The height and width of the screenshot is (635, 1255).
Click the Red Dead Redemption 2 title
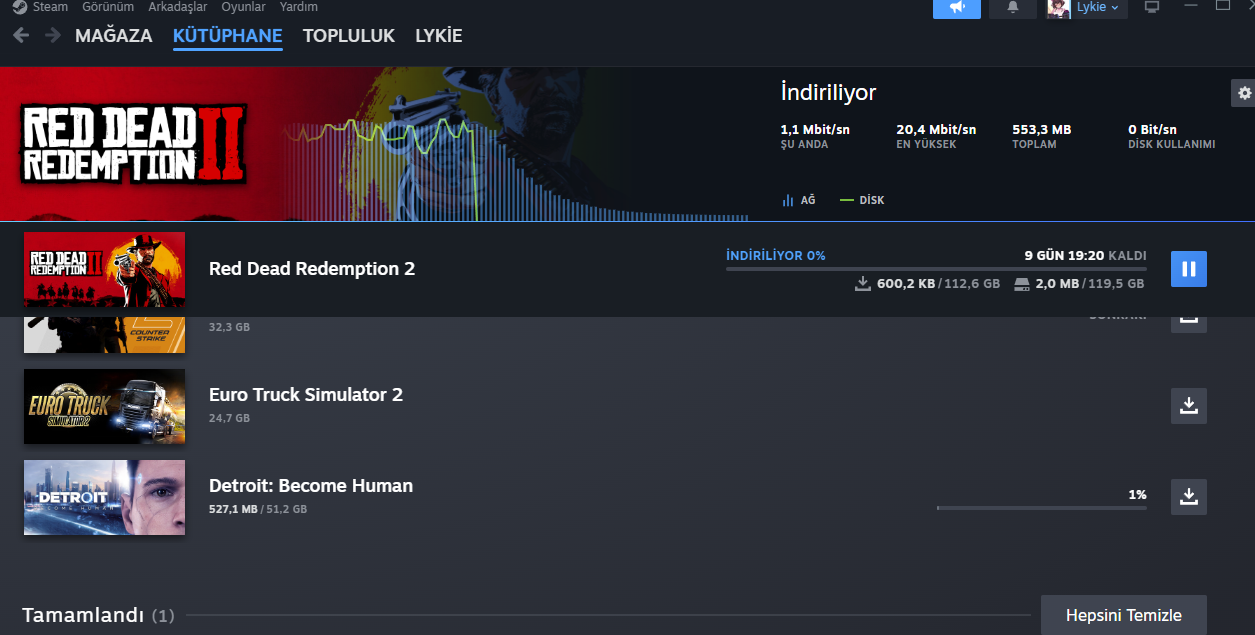(x=312, y=269)
